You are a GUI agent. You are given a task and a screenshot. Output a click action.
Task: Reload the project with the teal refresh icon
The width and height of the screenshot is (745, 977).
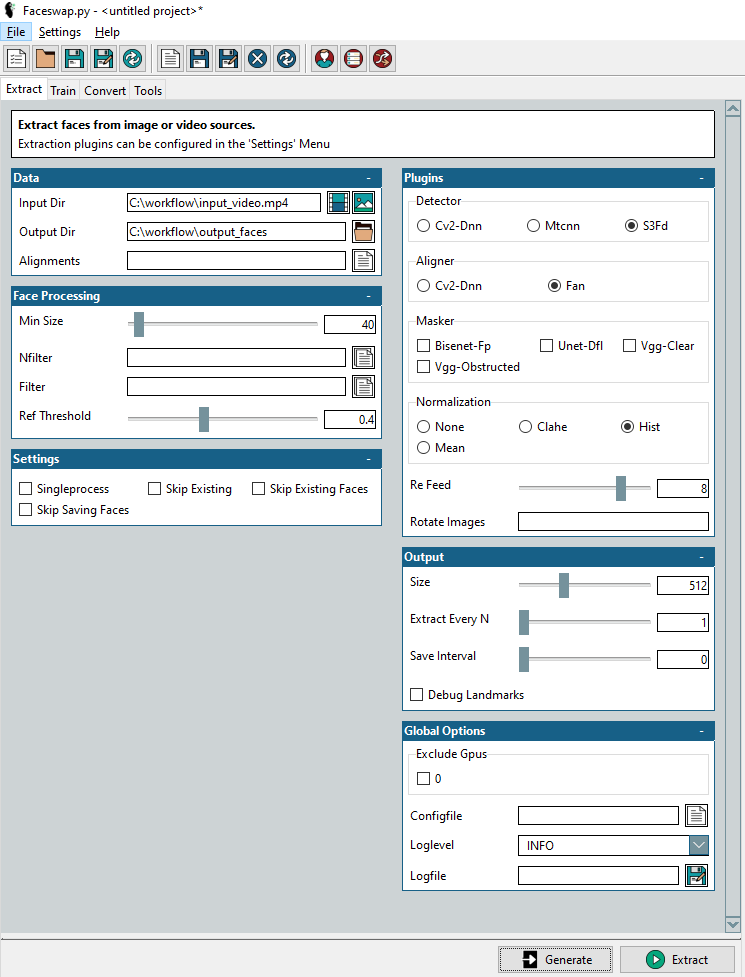click(133, 59)
